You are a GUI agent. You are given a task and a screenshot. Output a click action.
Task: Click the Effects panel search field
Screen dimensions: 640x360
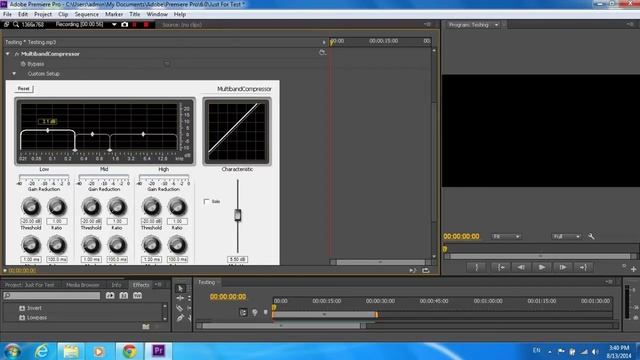(51, 296)
